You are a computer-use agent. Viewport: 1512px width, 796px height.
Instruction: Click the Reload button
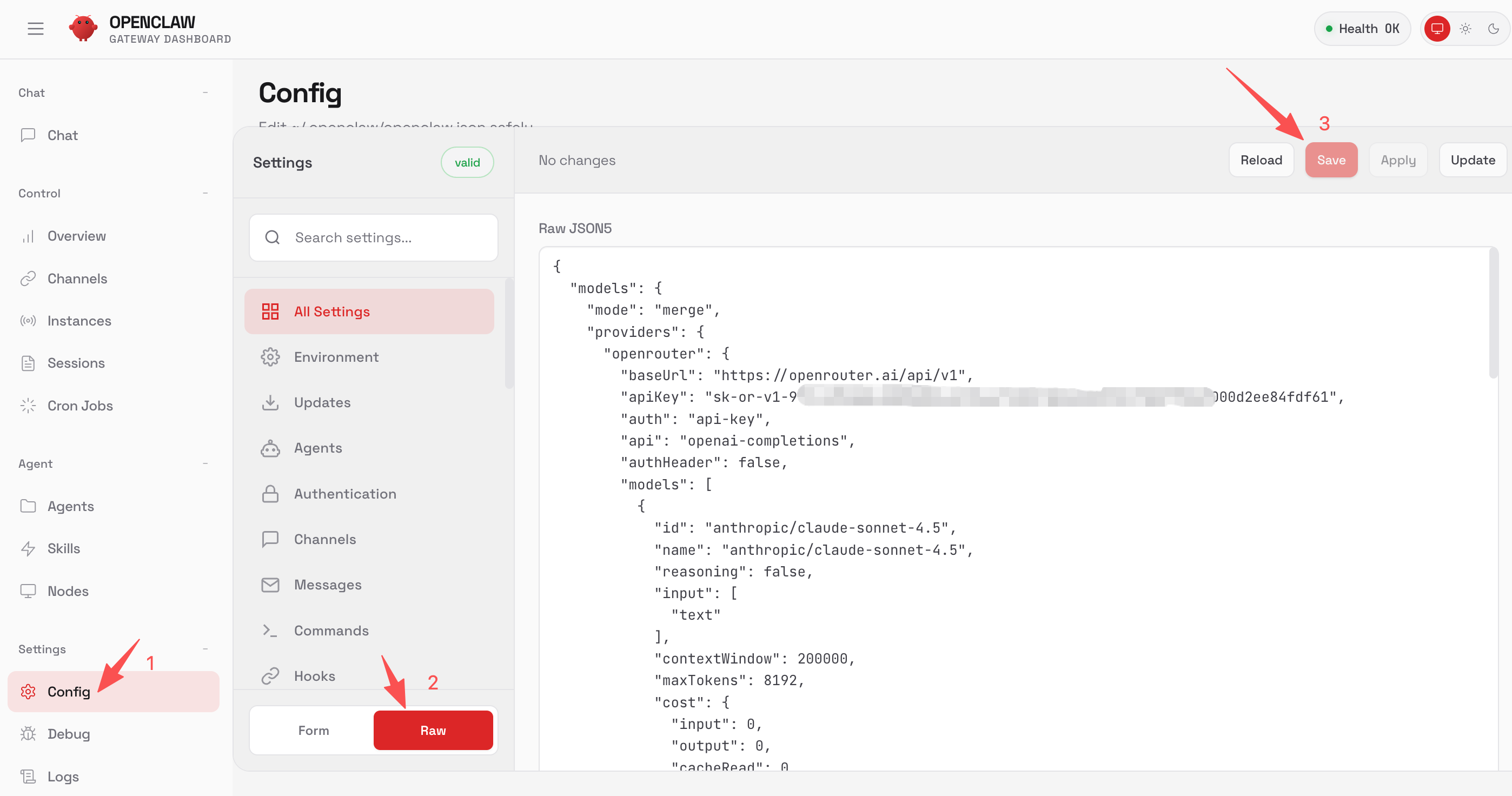(1261, 160)
